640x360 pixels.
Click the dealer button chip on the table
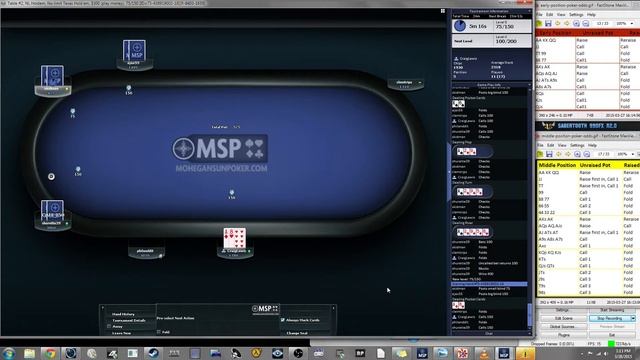[51, 176]
